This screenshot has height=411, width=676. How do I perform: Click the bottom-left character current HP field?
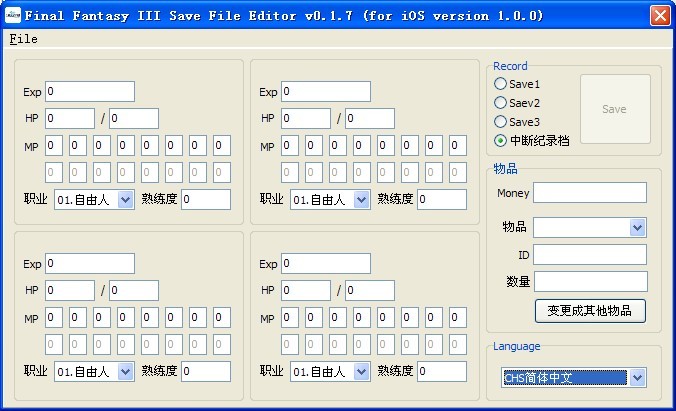pyautogui.click(x=70, y=290)
